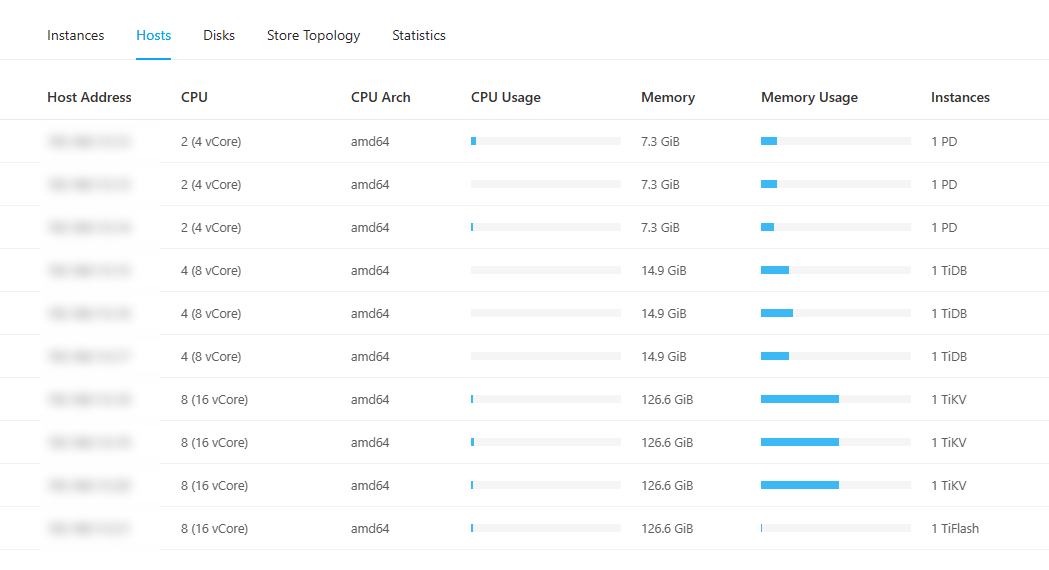Open the Disks tab
The width and height of the screenshot is (1049, 570).
point(219,35)
